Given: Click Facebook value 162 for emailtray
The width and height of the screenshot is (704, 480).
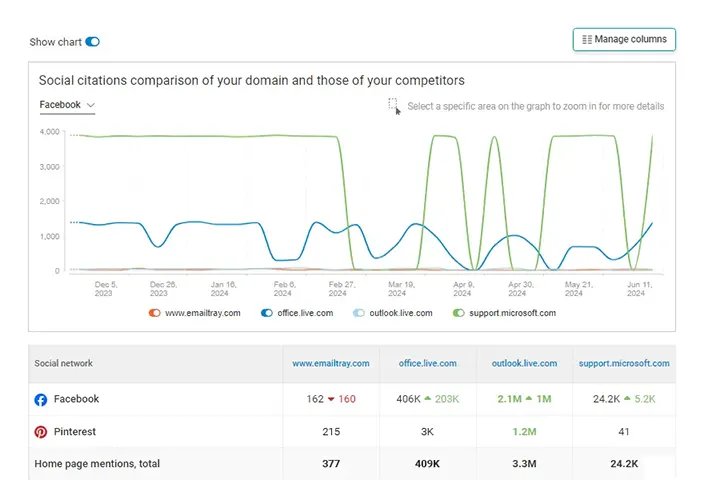Looking at the screenshot, I should pyautogui.click(x=315, y=399).
